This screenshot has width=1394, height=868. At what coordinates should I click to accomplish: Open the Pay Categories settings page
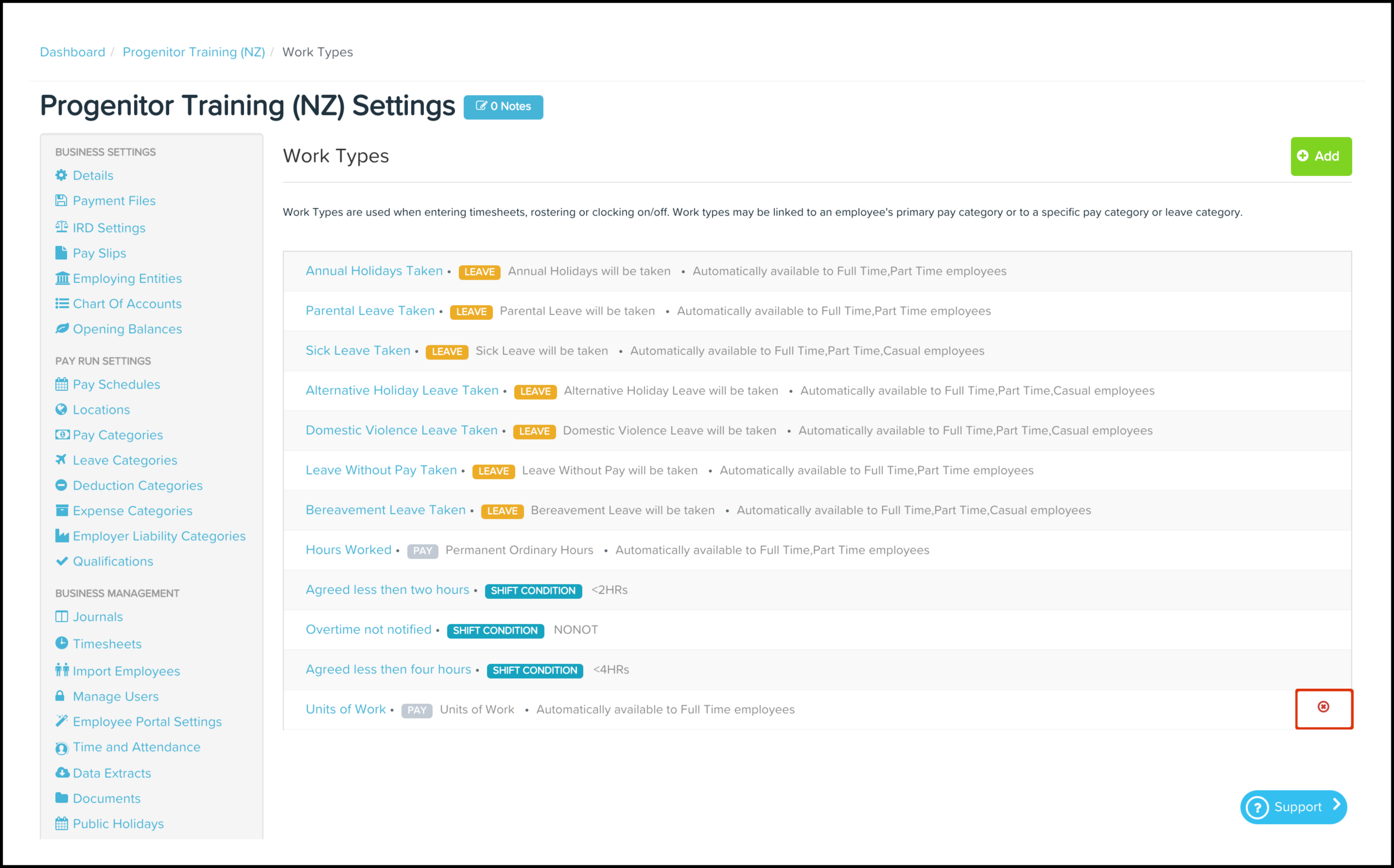(x=118, y=435)
